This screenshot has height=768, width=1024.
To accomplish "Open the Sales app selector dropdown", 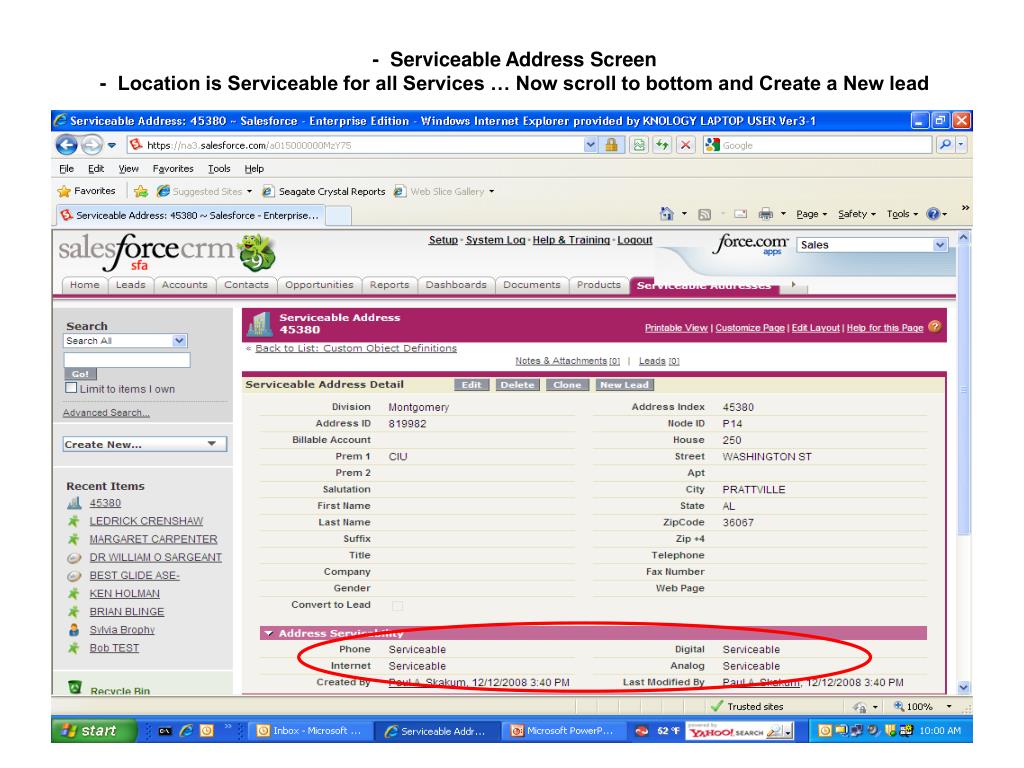I will [939, 245].
